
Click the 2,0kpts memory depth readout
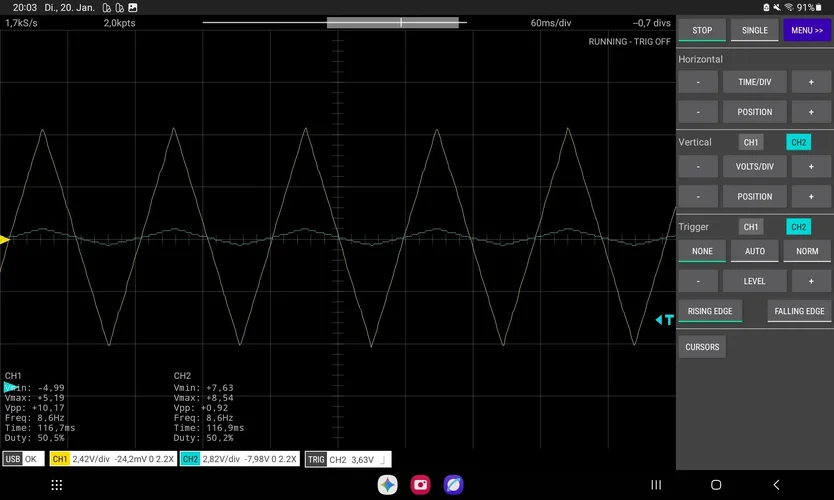119,23
